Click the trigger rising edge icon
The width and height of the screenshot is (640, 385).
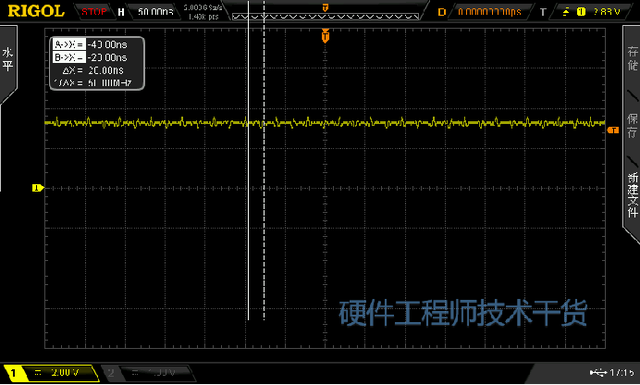(566, 12)
